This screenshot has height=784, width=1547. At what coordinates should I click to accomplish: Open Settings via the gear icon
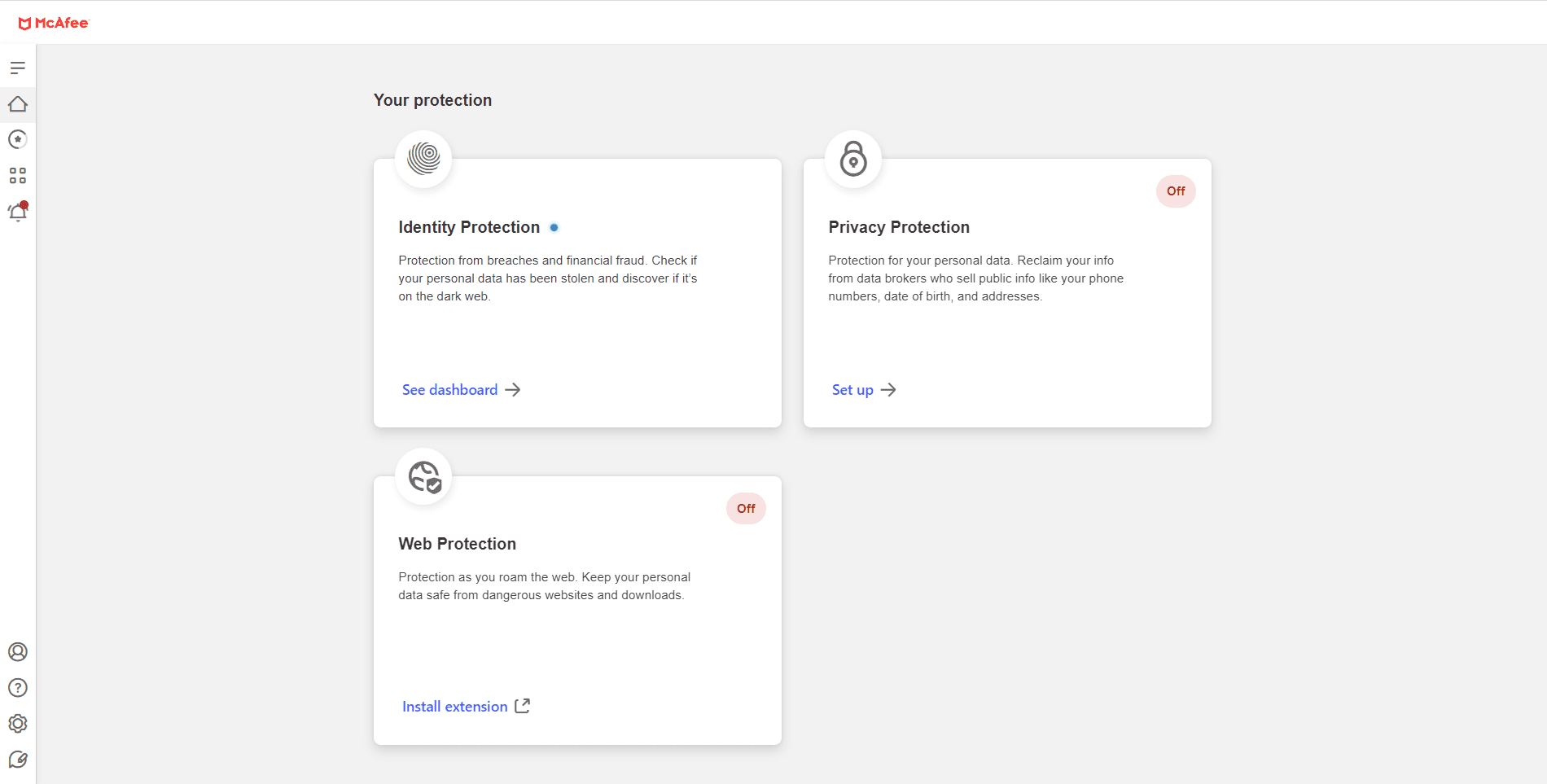tap(18, 724)
